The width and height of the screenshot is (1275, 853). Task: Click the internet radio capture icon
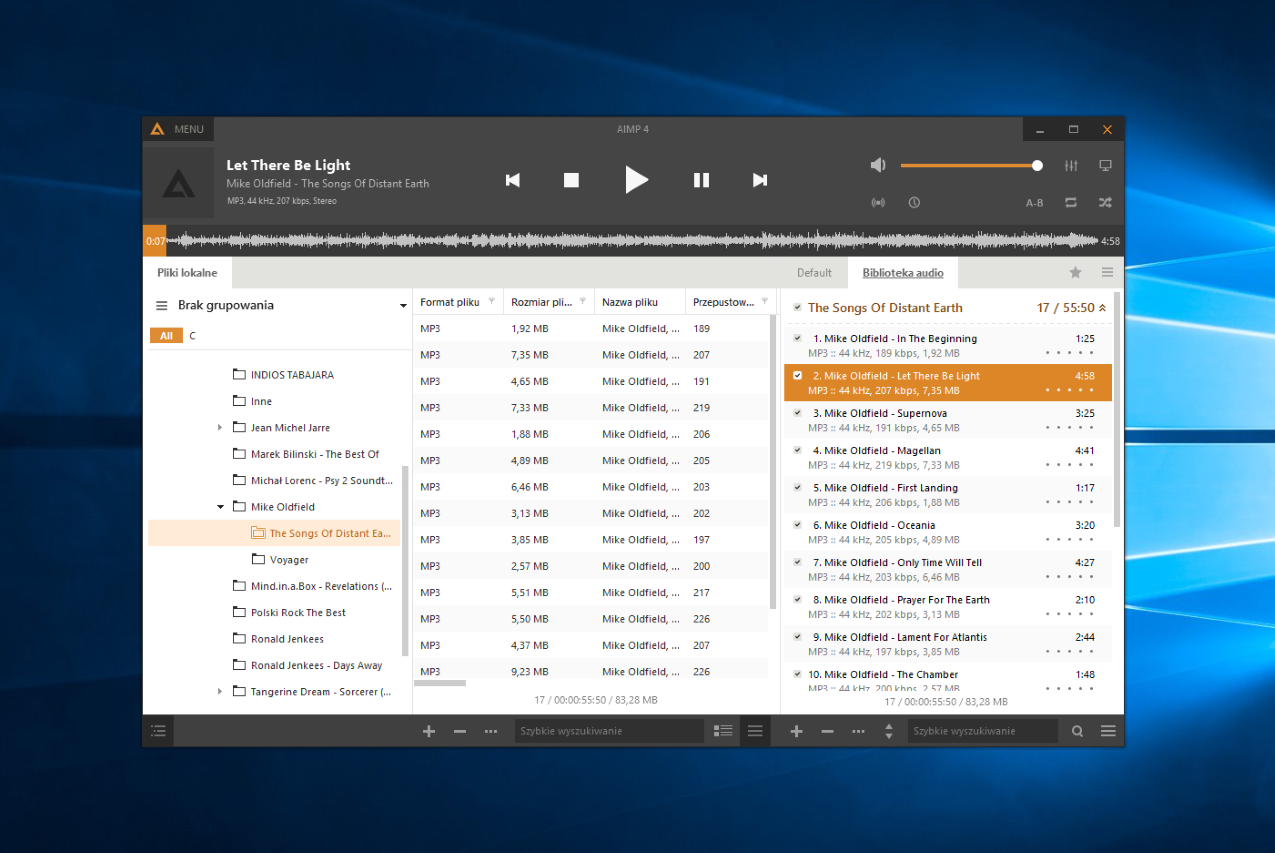(x=879, y=202)
